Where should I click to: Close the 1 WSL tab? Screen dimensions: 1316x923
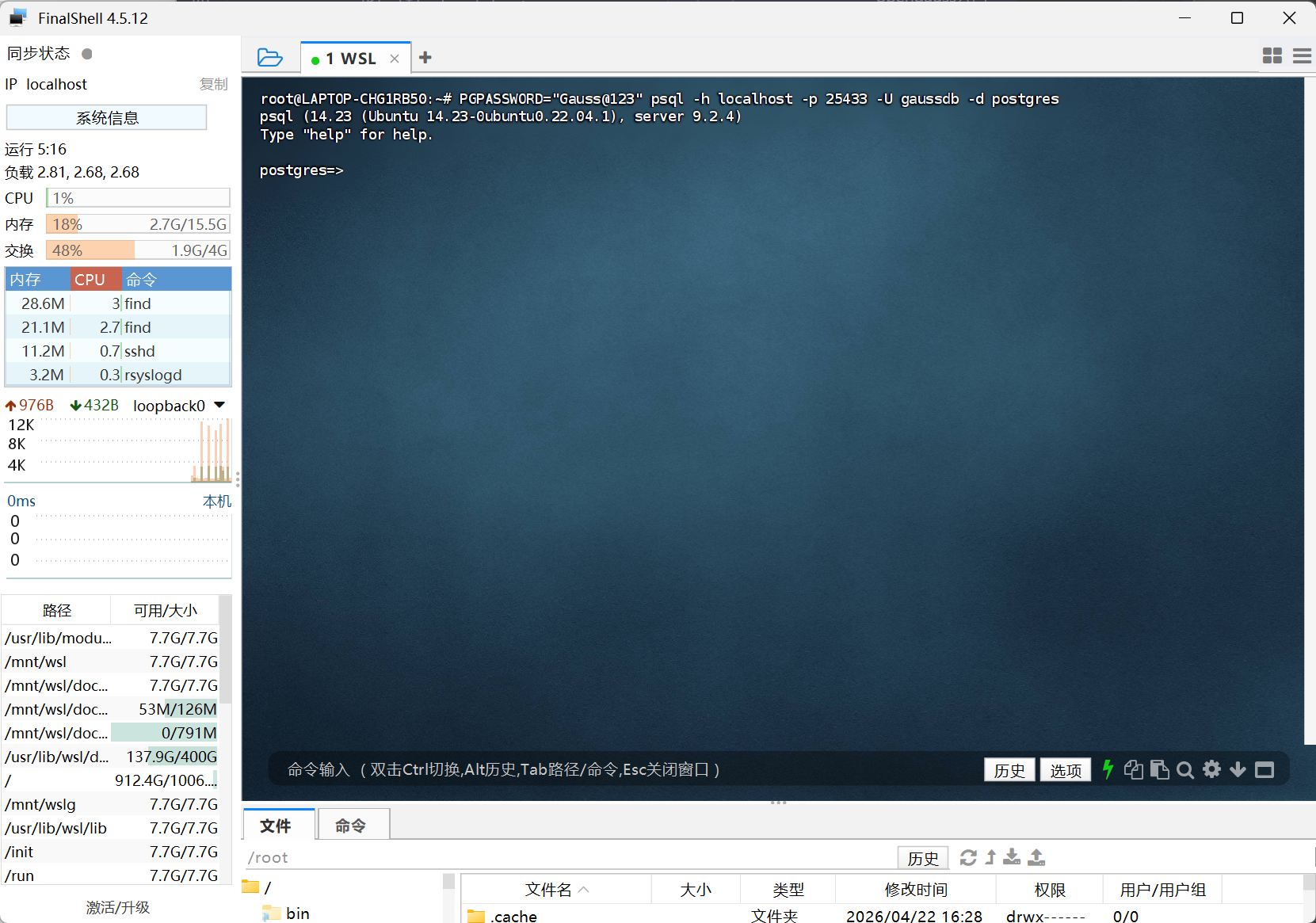[x=395, y=59]
